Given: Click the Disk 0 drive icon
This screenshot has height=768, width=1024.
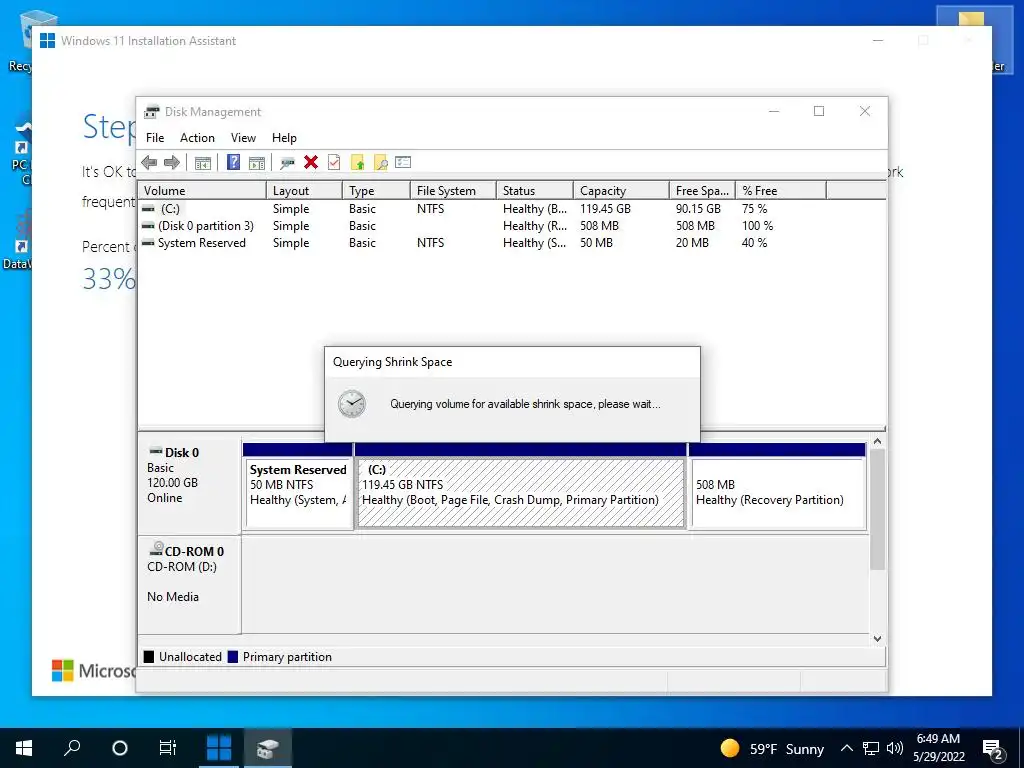Looking at the screenshot, I should click(155, 451).
